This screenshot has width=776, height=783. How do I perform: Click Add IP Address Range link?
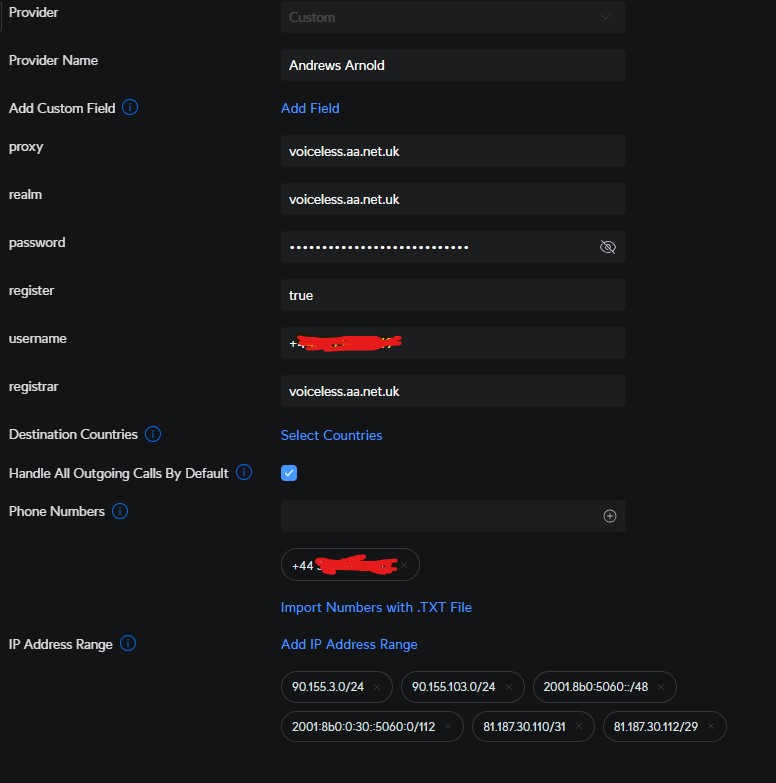[x=349, y=644]
